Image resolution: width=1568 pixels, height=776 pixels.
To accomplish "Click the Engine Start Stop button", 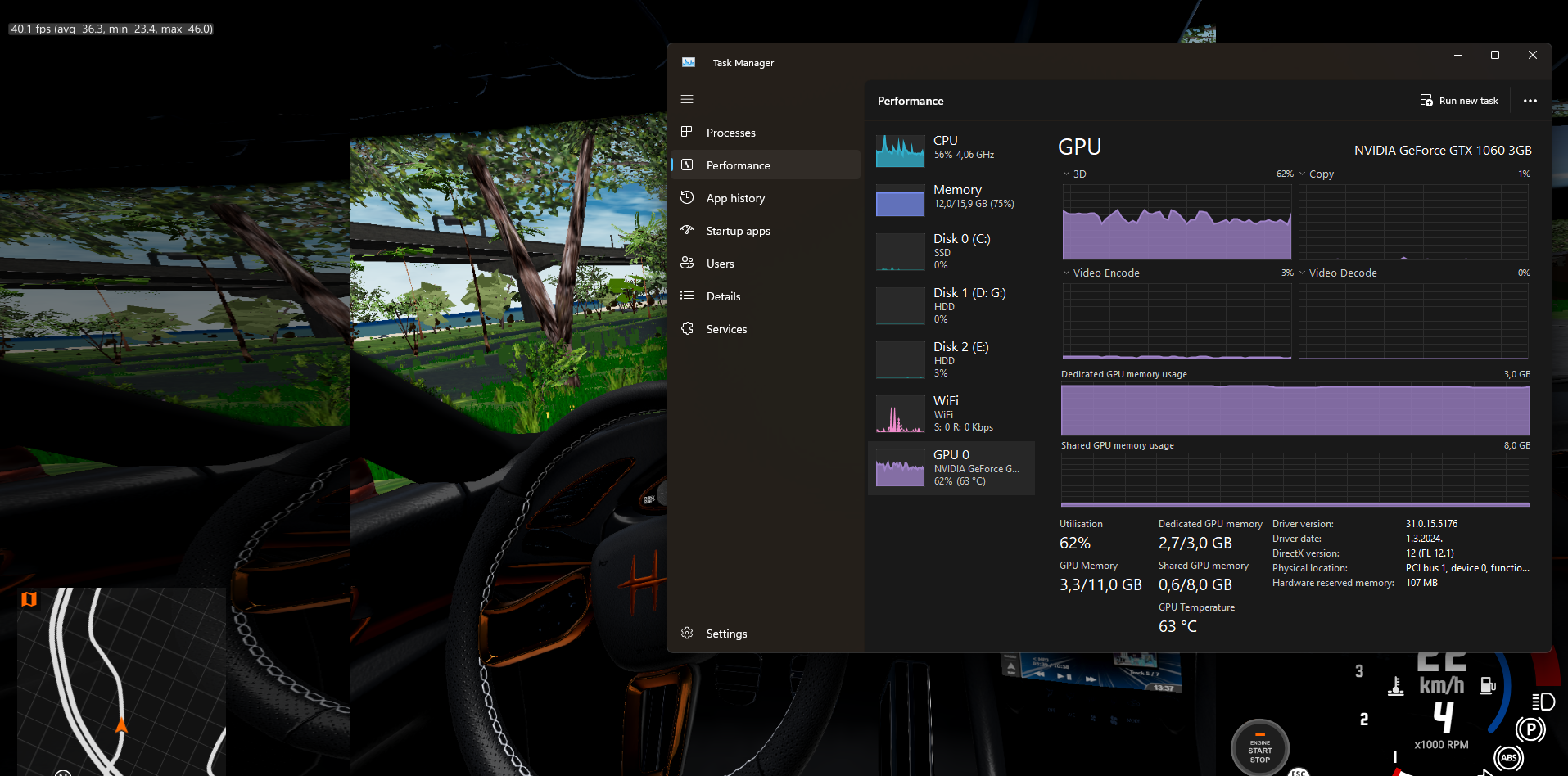I will tap(1260, 748).
